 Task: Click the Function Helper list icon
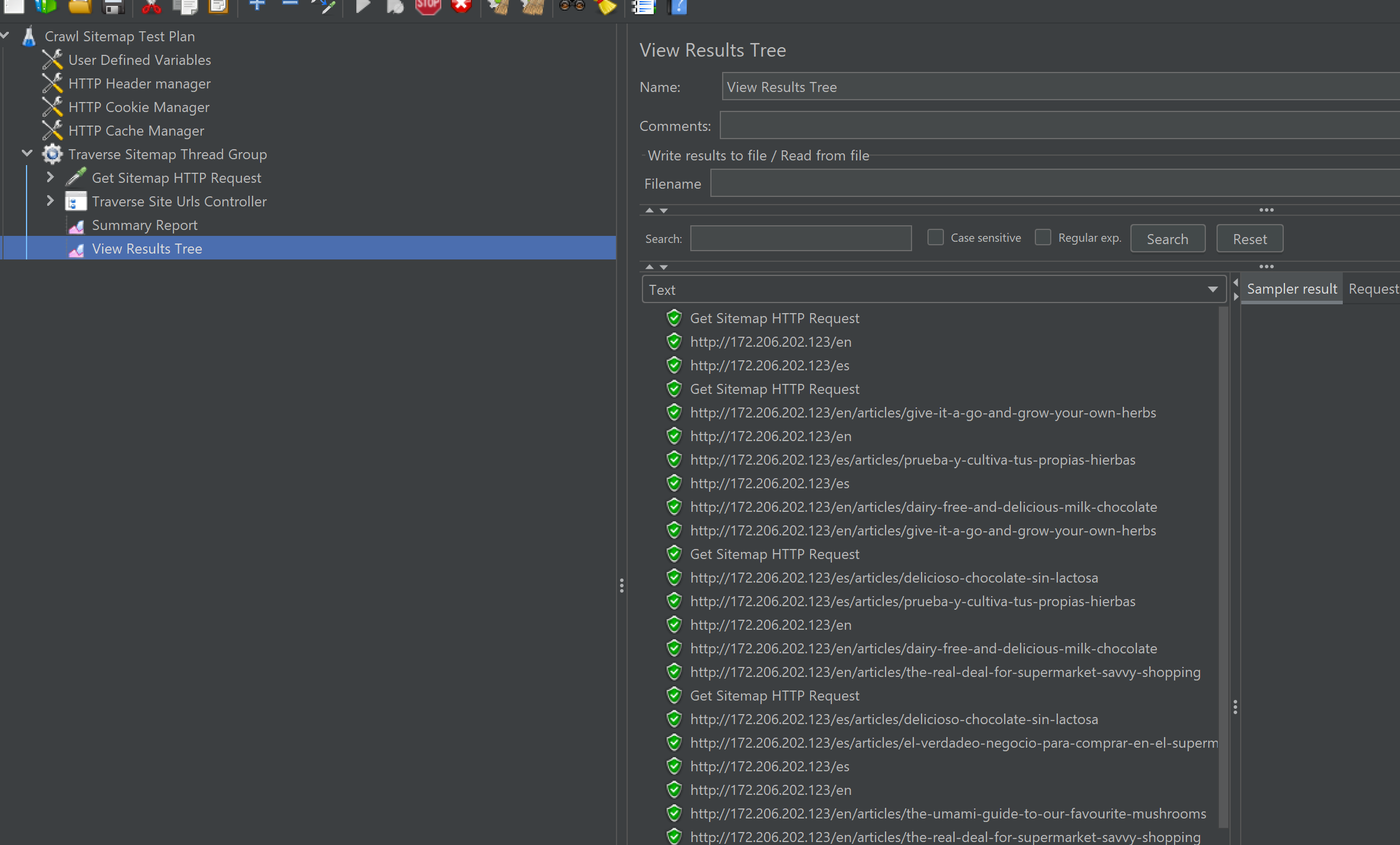[644, 6]
